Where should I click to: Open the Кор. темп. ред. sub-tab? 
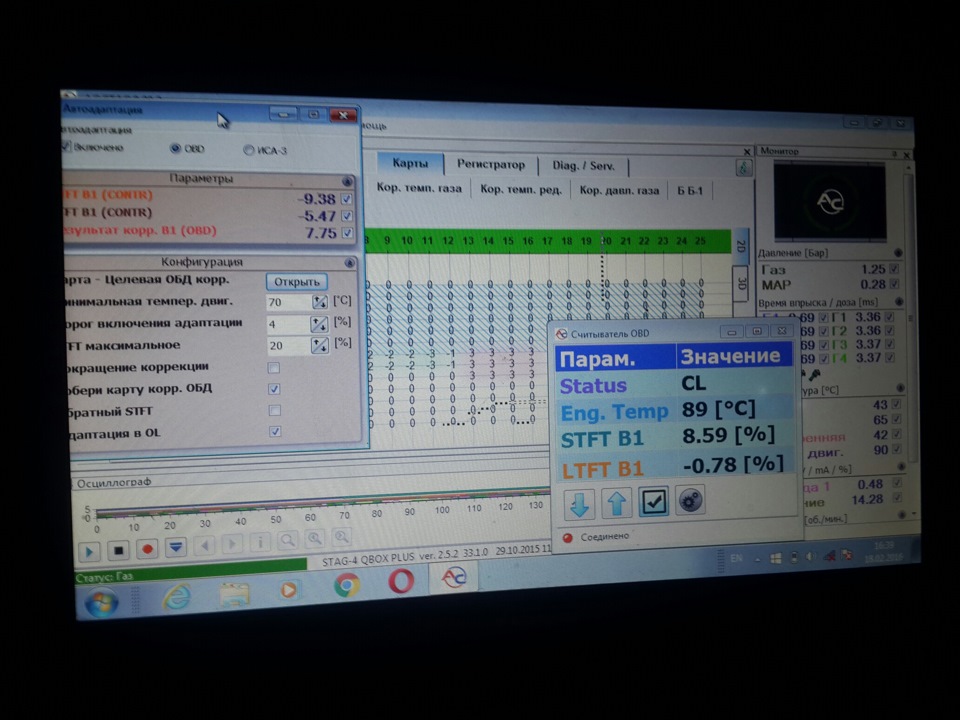point(521,189)
